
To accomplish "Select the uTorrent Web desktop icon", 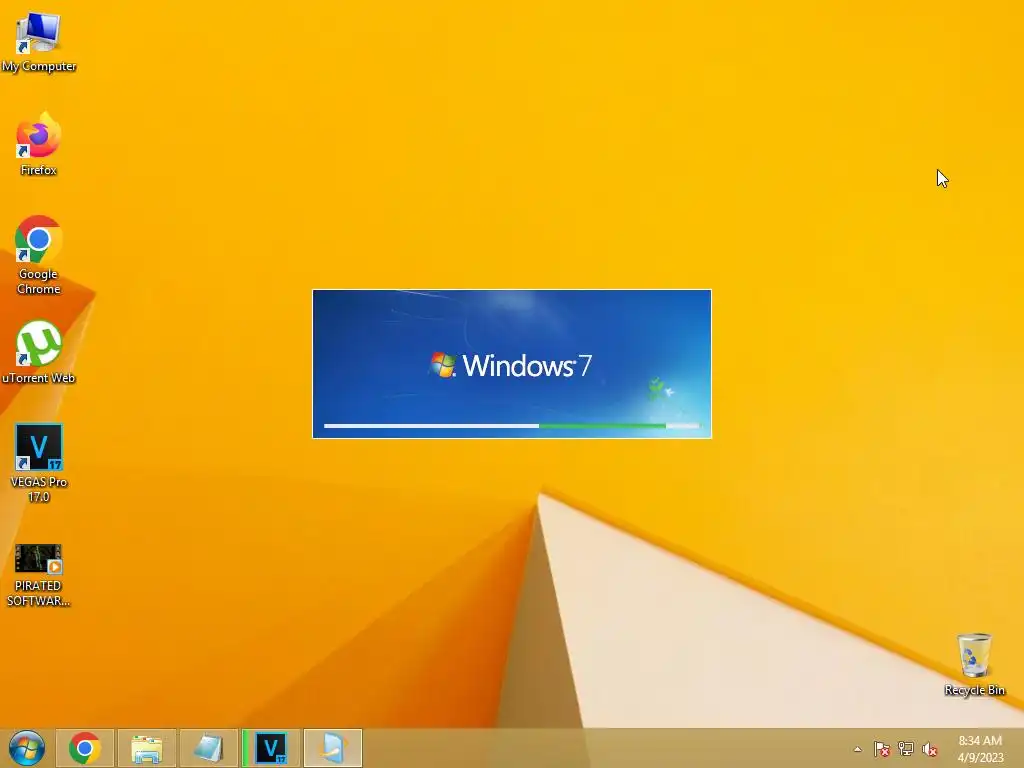I will tap(39, 353).
